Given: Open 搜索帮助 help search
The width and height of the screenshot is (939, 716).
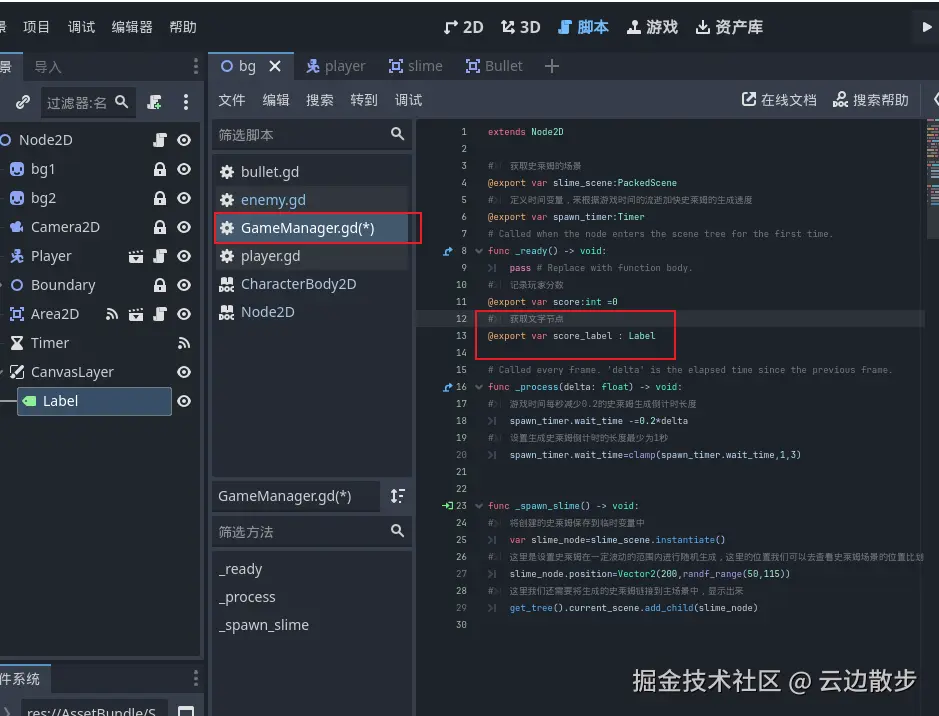Looking at the screenshot, I should 871,100.
